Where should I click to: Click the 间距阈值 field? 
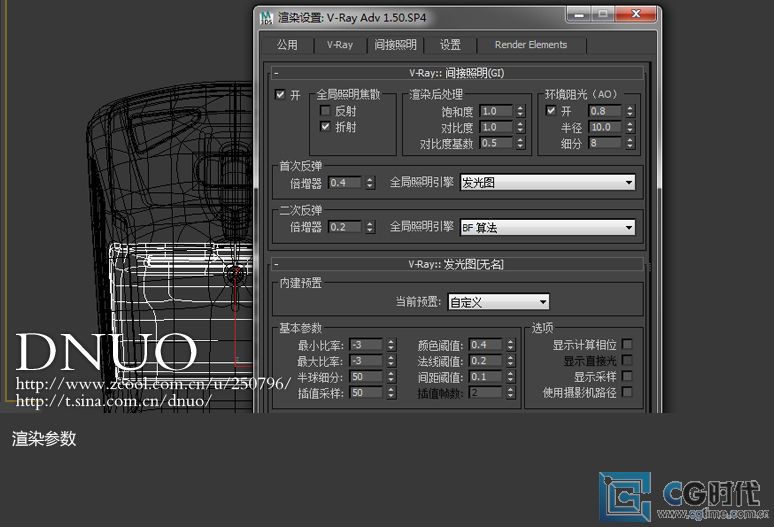pos(486,376)
